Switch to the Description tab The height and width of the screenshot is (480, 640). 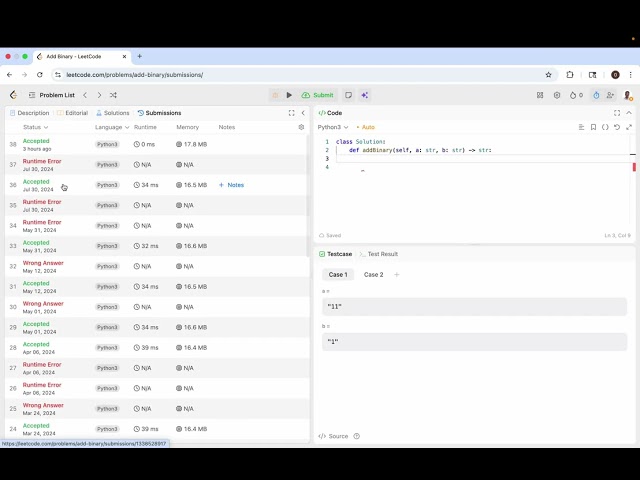pyautogui.click(x=29, y=113)
